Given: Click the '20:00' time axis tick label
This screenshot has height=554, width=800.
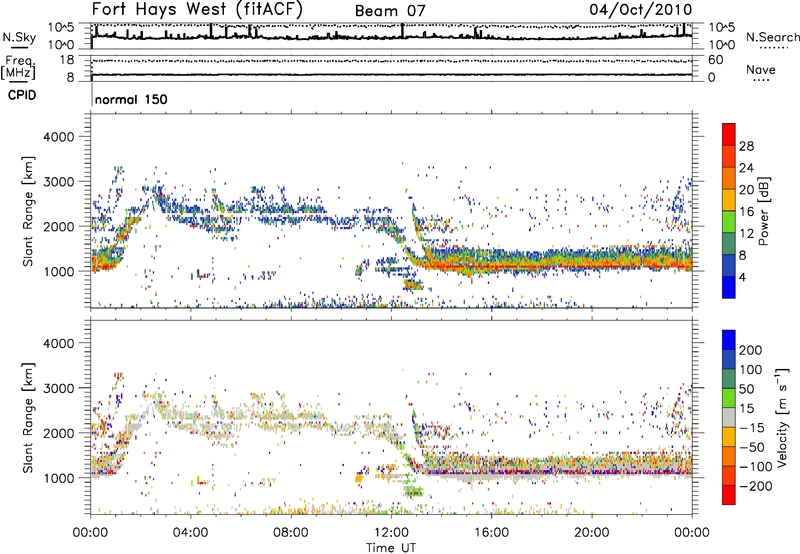Looking at the screenshot, I should (x=592, y=533).
